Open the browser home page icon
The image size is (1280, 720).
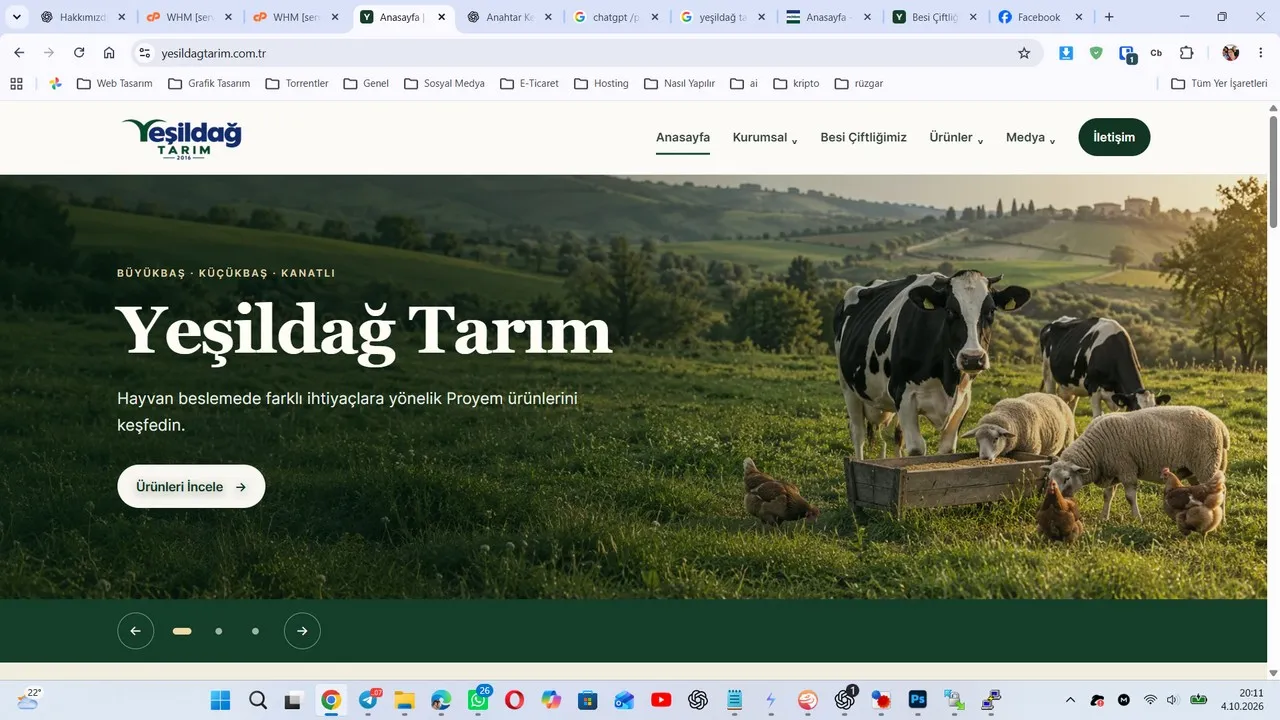coord(109,53)
